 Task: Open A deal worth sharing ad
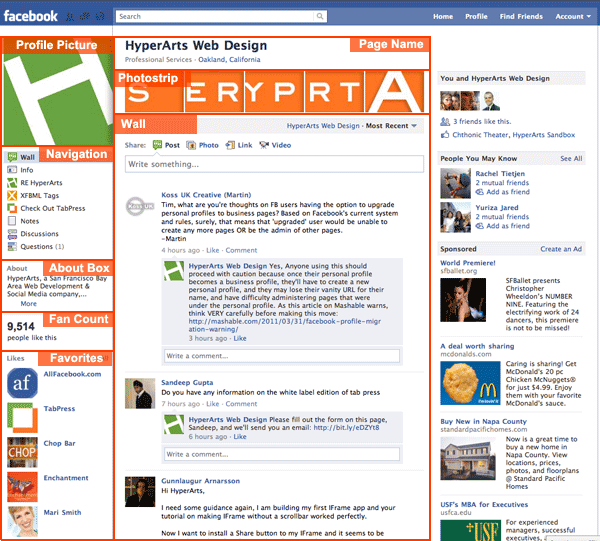click(x=477, y=346)
